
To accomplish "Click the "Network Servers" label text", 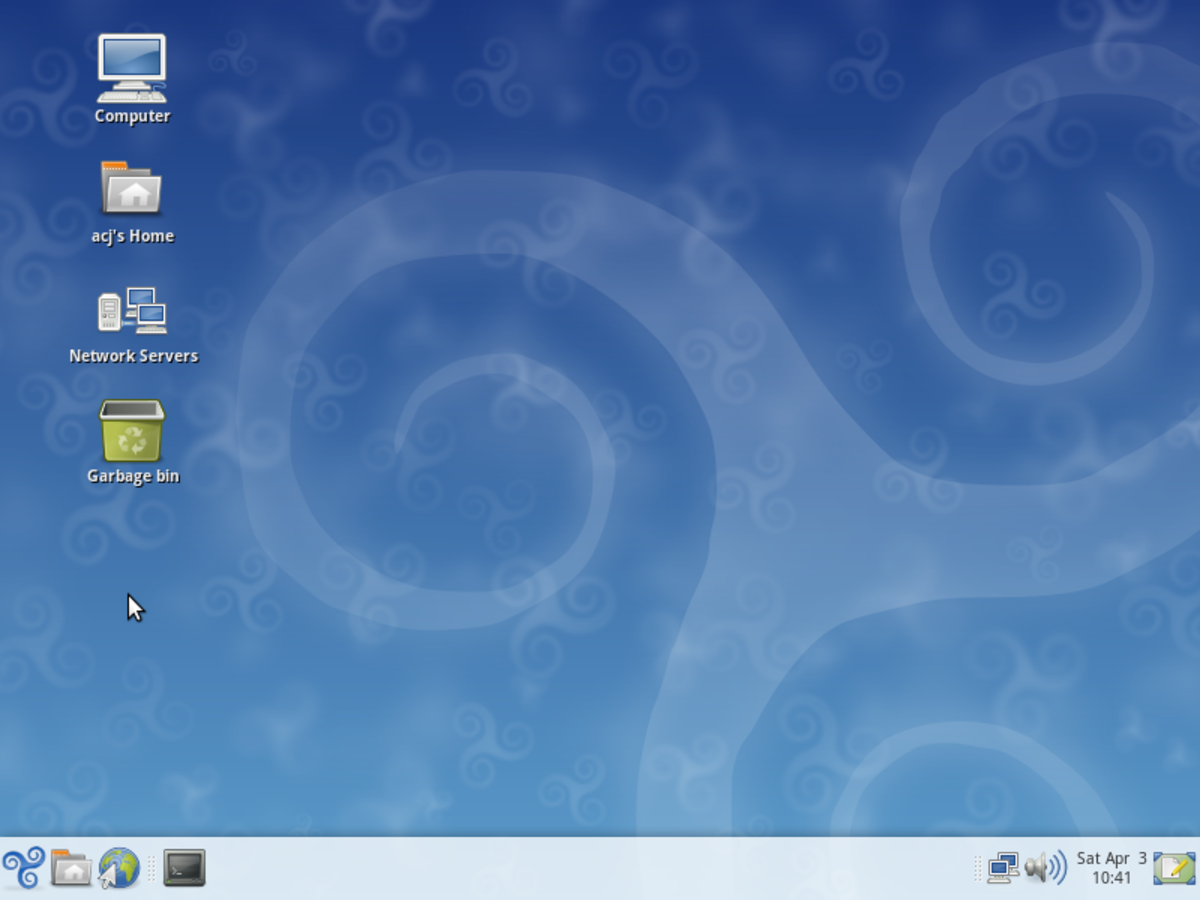I will [133, 356].
